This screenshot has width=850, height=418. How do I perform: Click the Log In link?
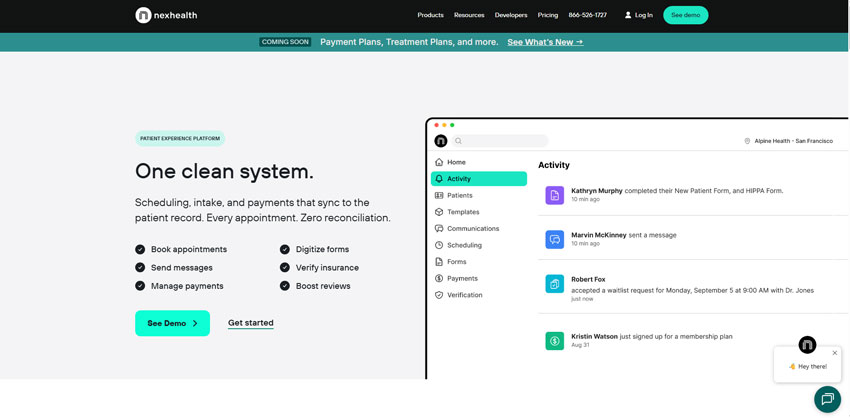tap(643, 15)
